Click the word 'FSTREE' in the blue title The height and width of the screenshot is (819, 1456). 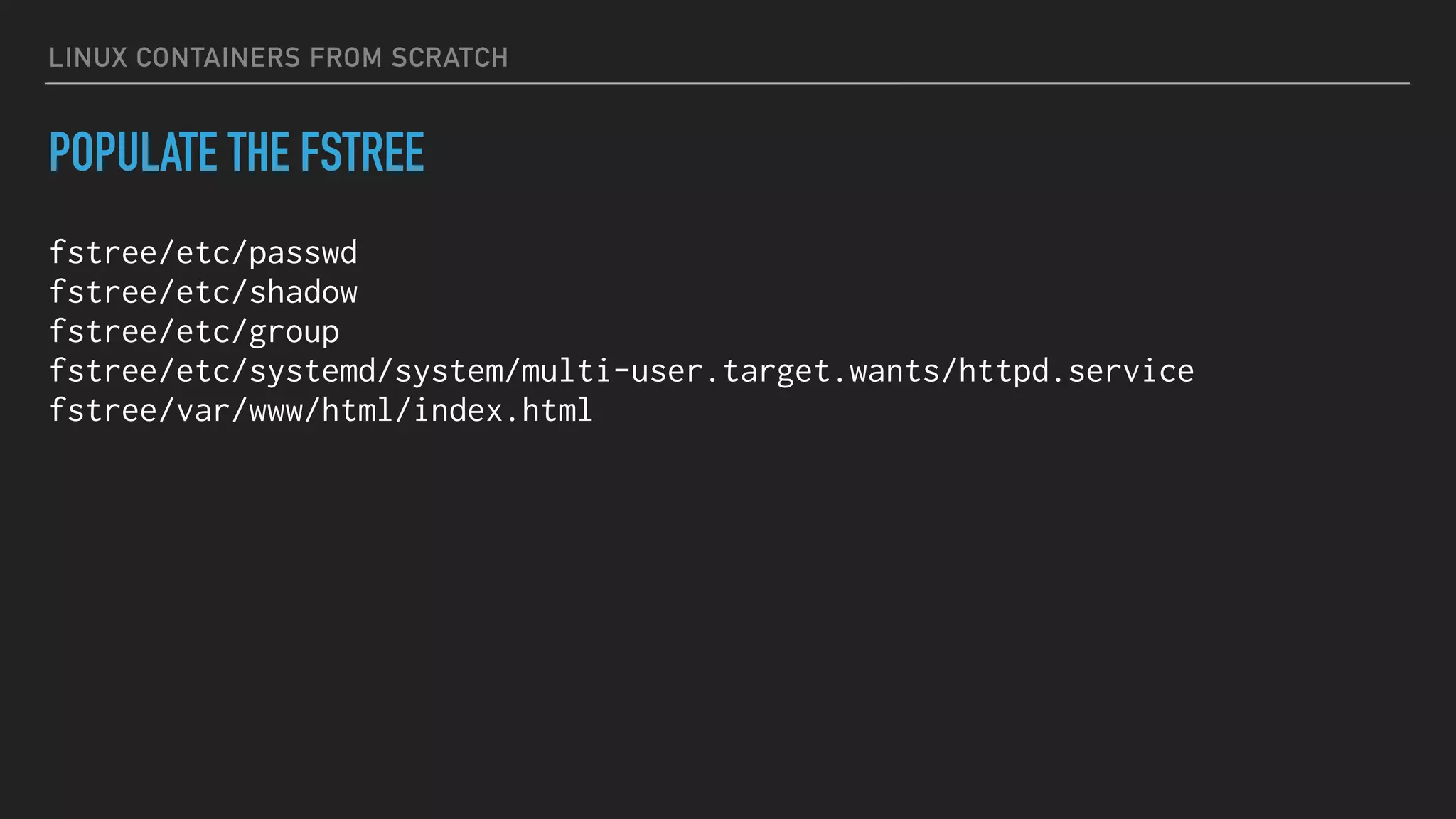(362, 152)
